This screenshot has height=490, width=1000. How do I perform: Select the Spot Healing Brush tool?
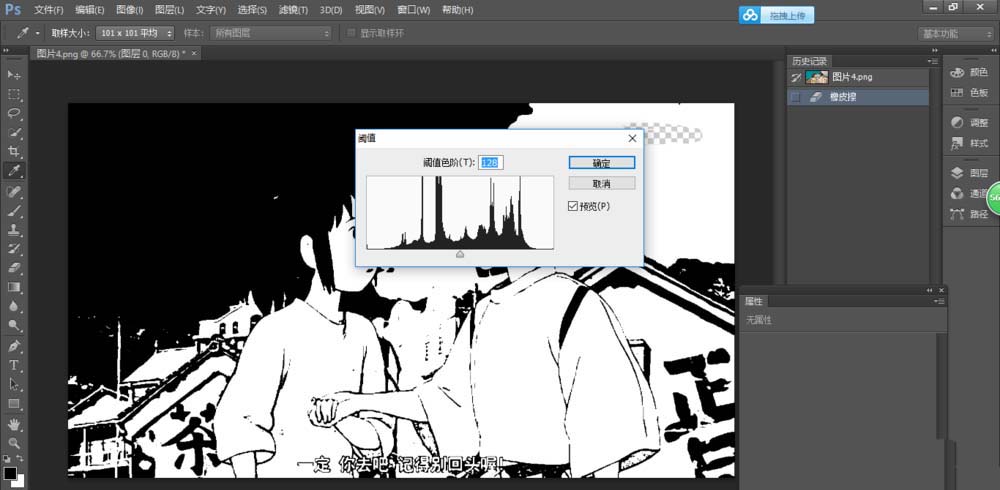click(14, 191)
